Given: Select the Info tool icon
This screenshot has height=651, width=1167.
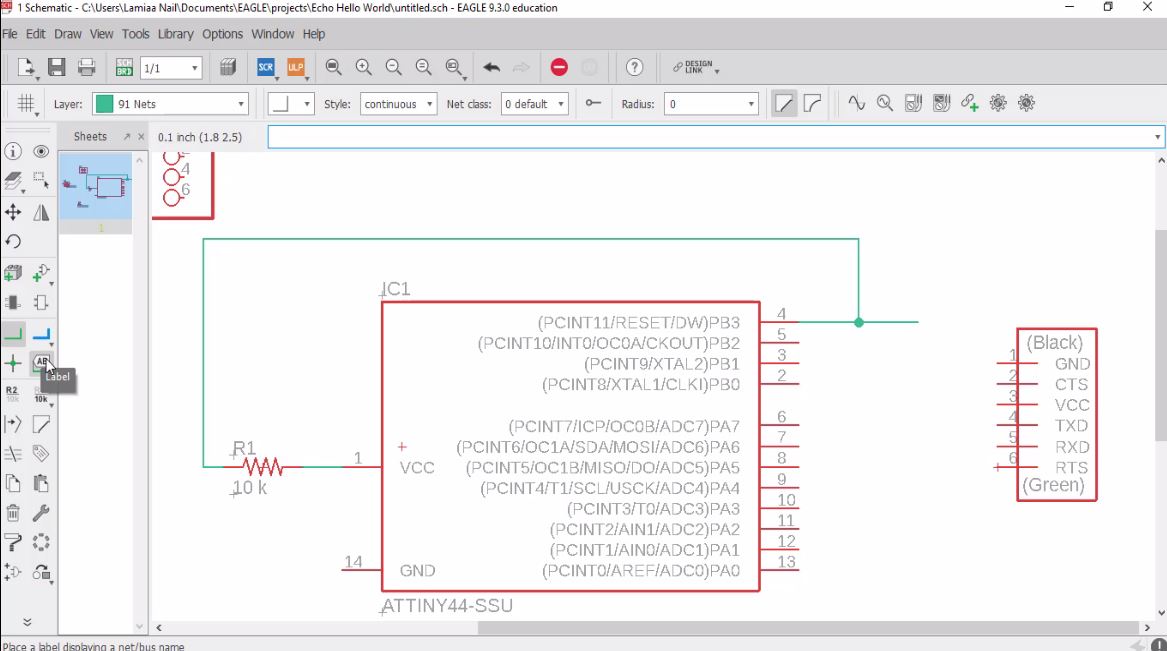Looking at the screenshot, I should coord(13,151).
